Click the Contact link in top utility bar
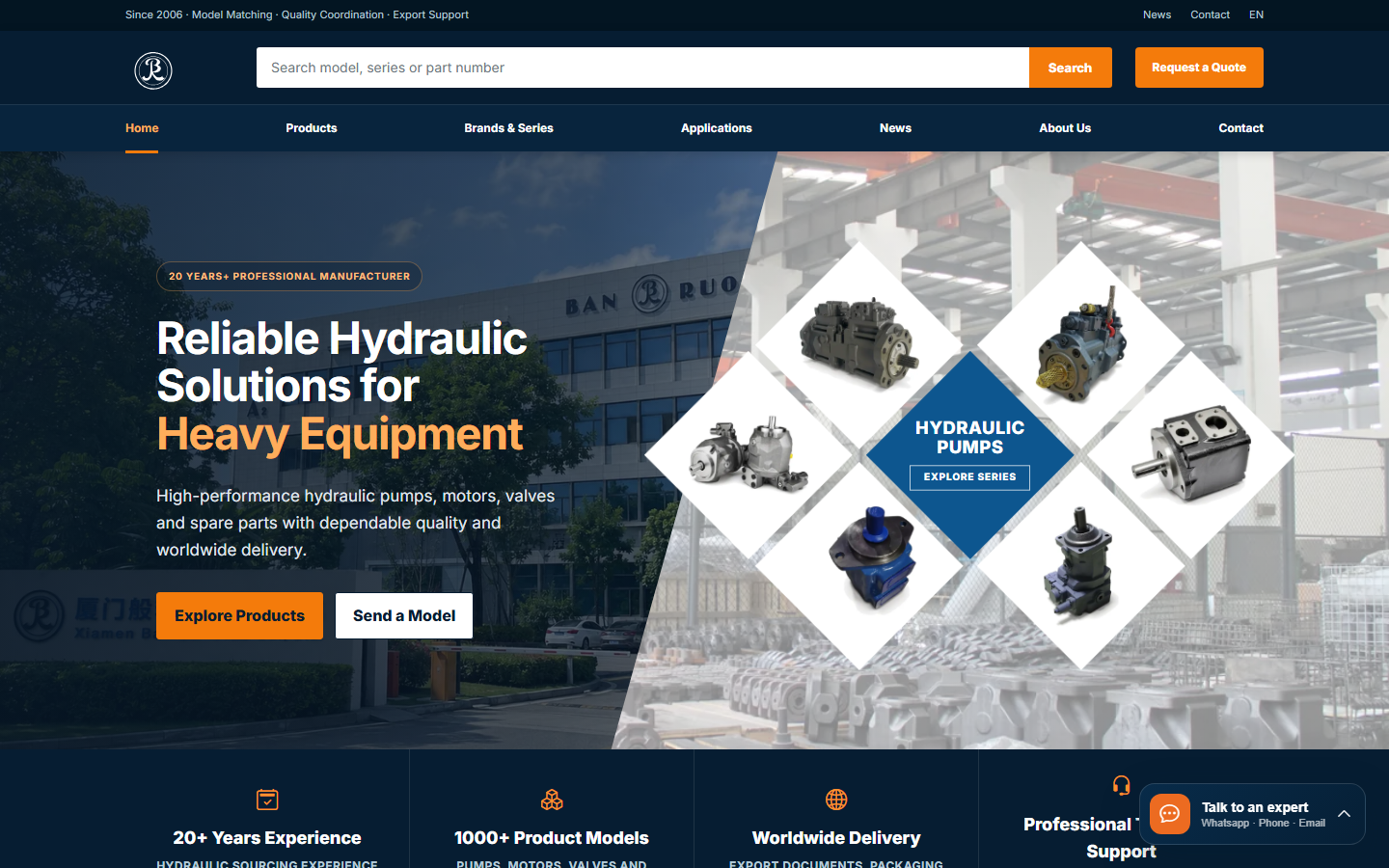1389x868 pixels. coord(1210,14)
